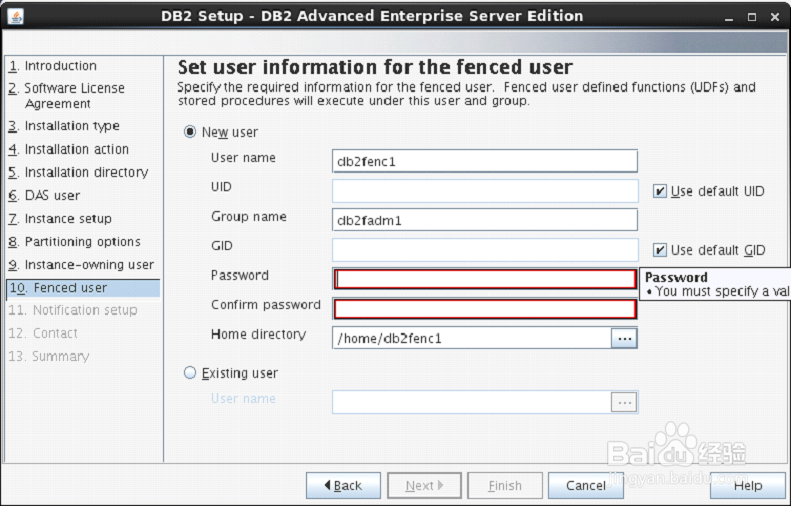791x506 pixels.
Task: Go to step 1 Introduction
Action: [x=52, y=66]
